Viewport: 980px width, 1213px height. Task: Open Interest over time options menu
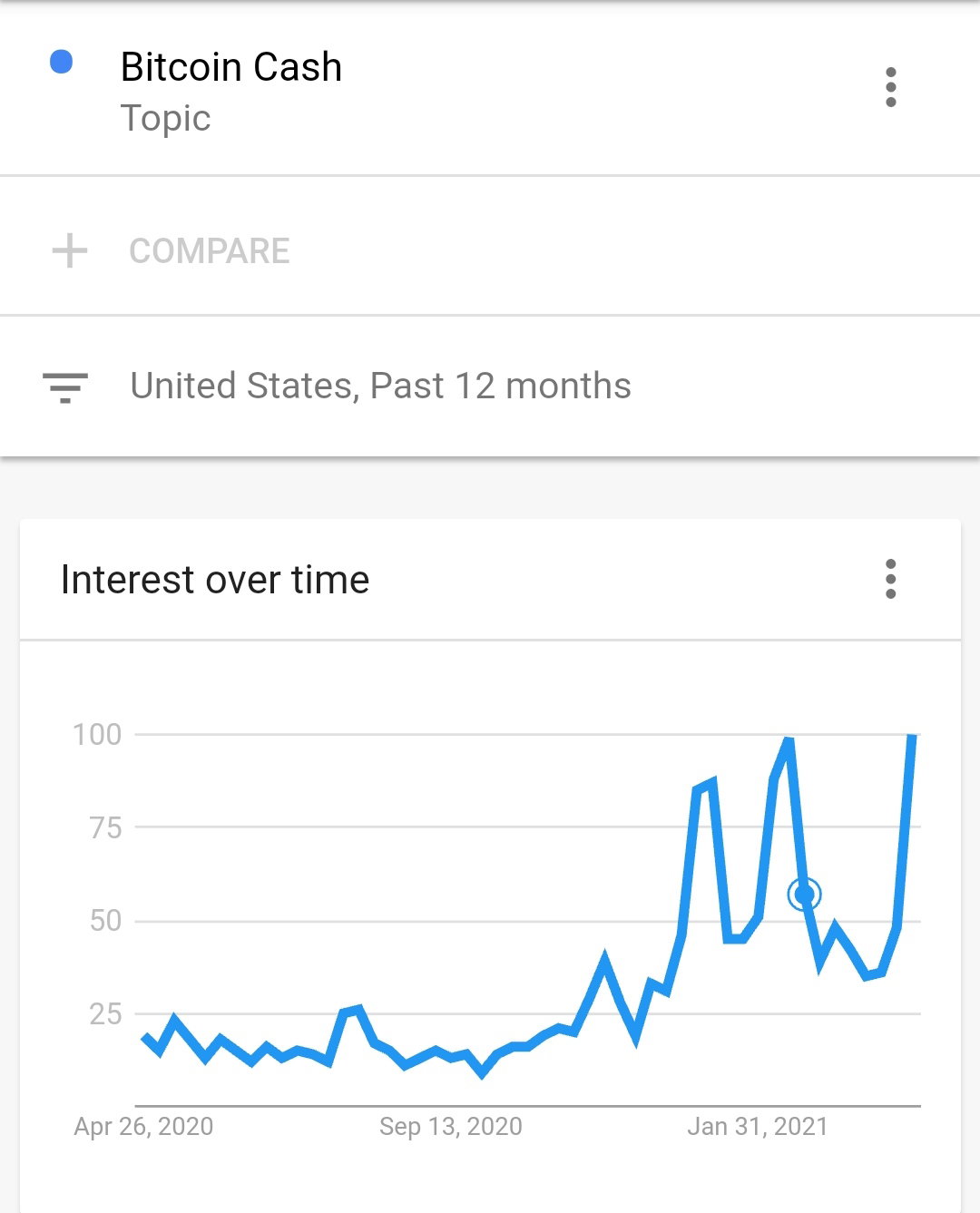point(890,579)
